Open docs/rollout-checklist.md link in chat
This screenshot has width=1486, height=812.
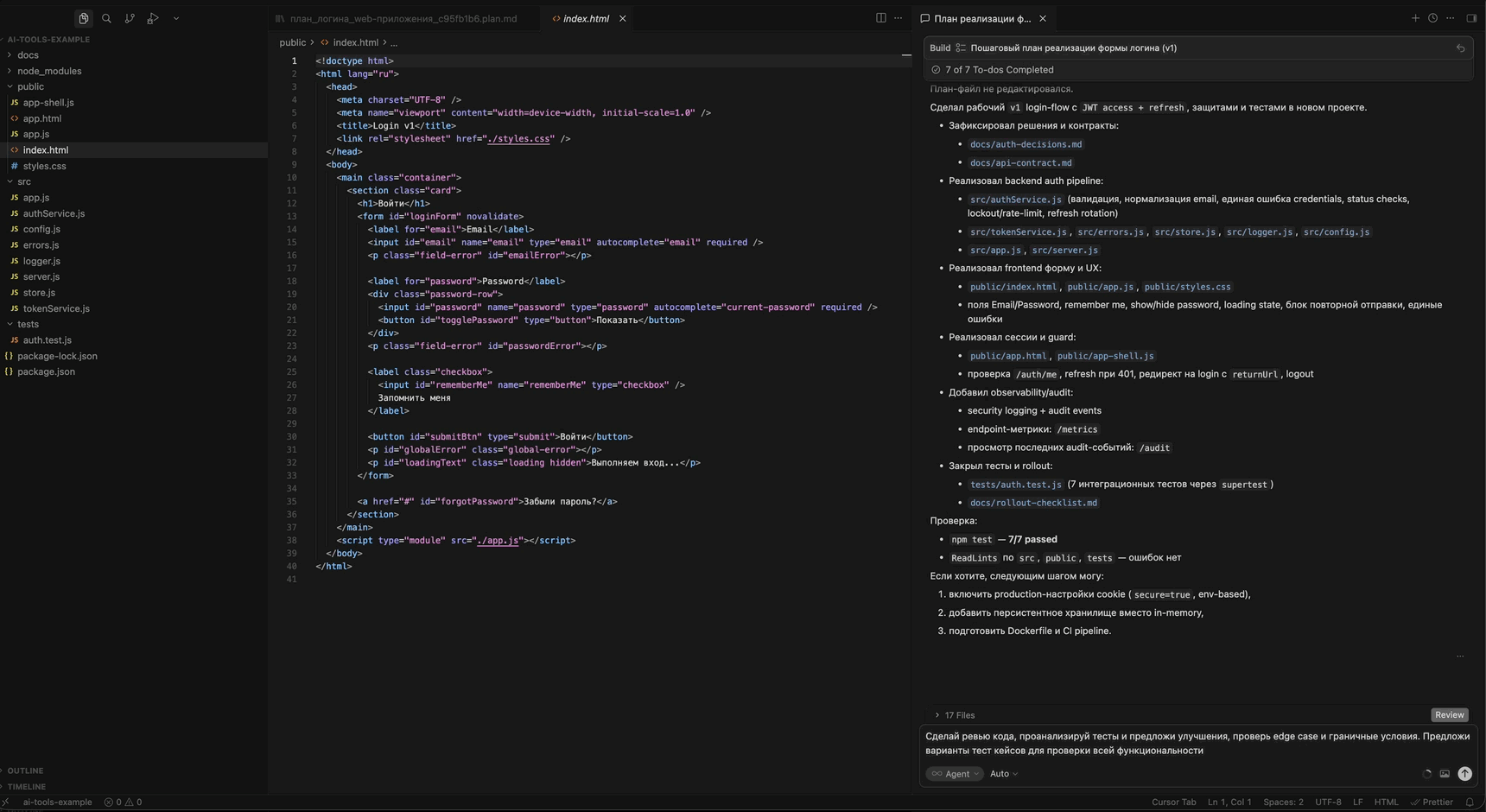(1033, 503)
